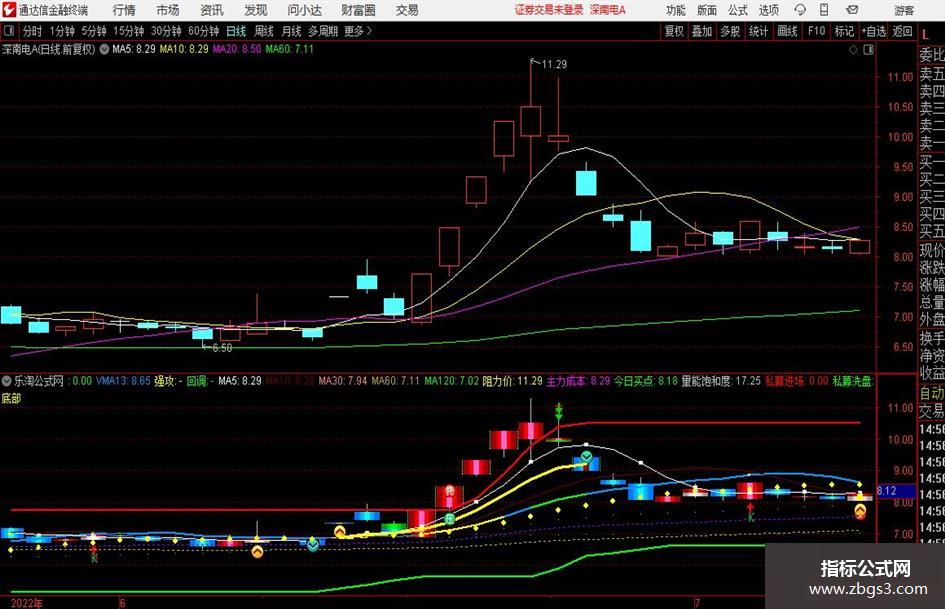Screen dimensions: 945x609
Task: Open the 行情 menu
Action: [x=124, y=10]
